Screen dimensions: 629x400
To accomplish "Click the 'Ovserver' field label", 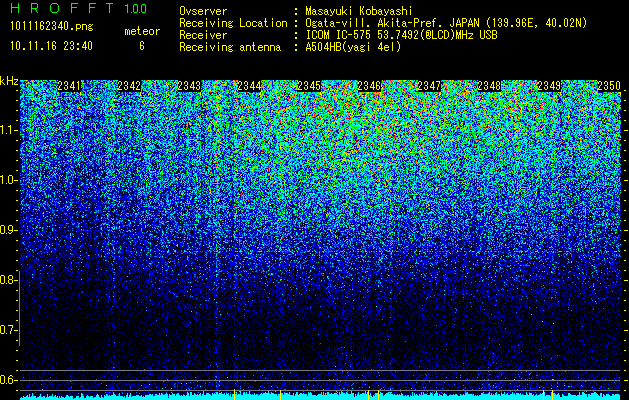I will click(x=203, y=11).
